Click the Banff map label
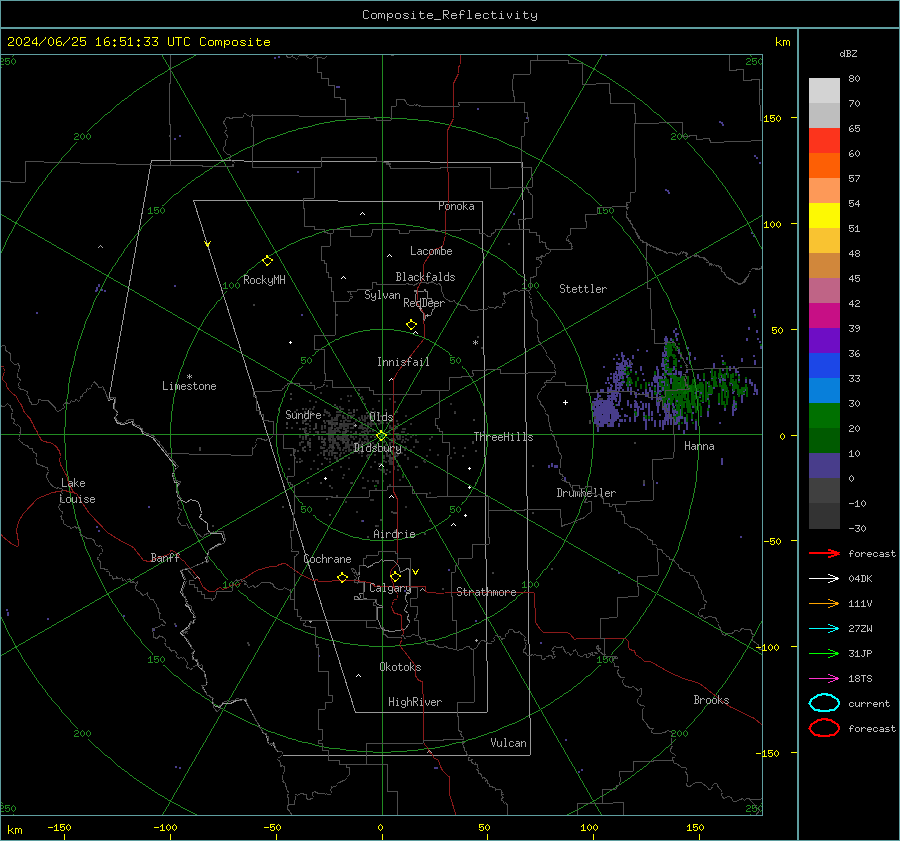This screenshot has height=841, width=900. [x=165, y=557]
